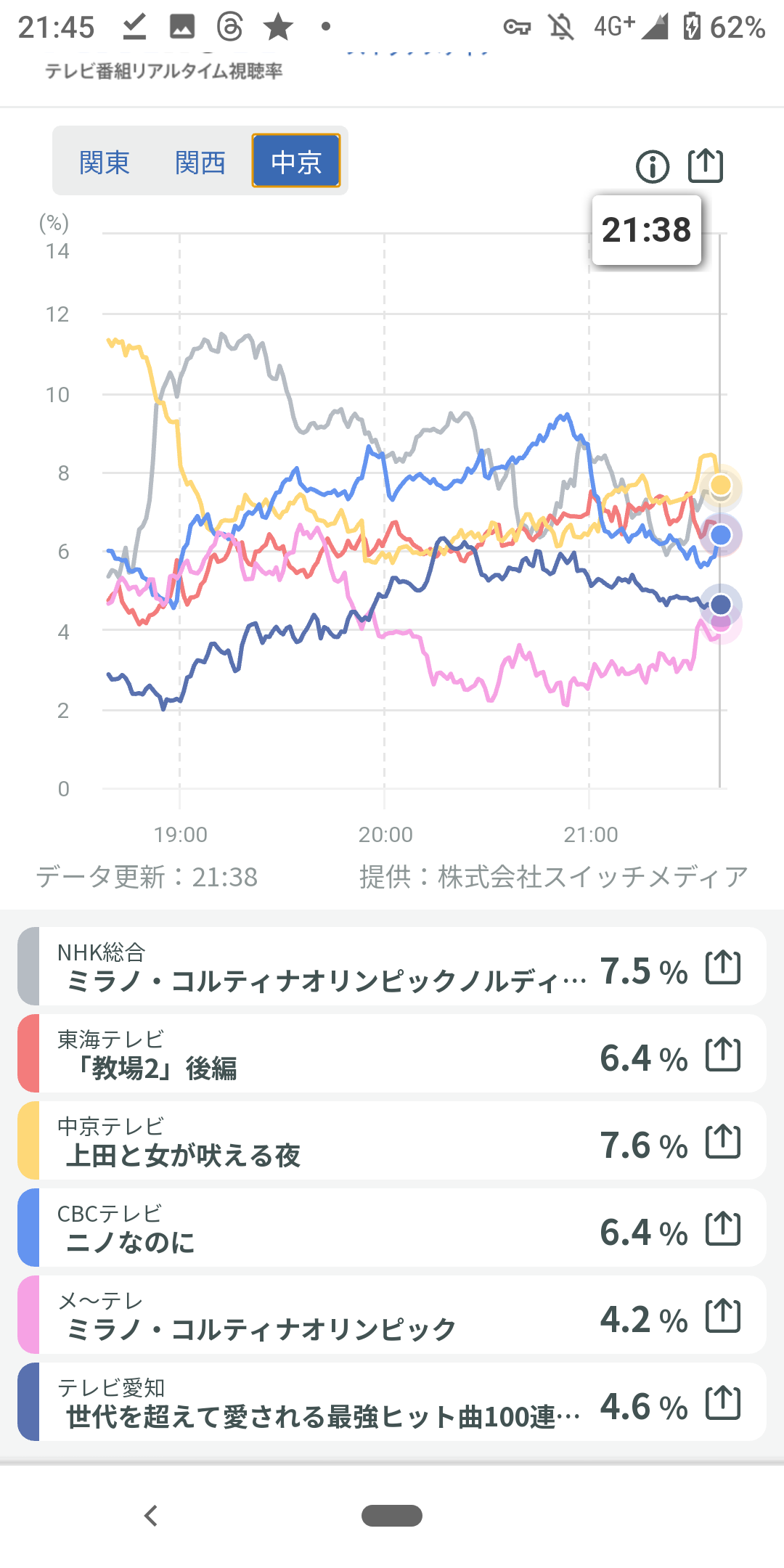784x1568 pixels.
Task: Tap the pink メ〜テレ color swatch
Action: (x=28, y=1315)
